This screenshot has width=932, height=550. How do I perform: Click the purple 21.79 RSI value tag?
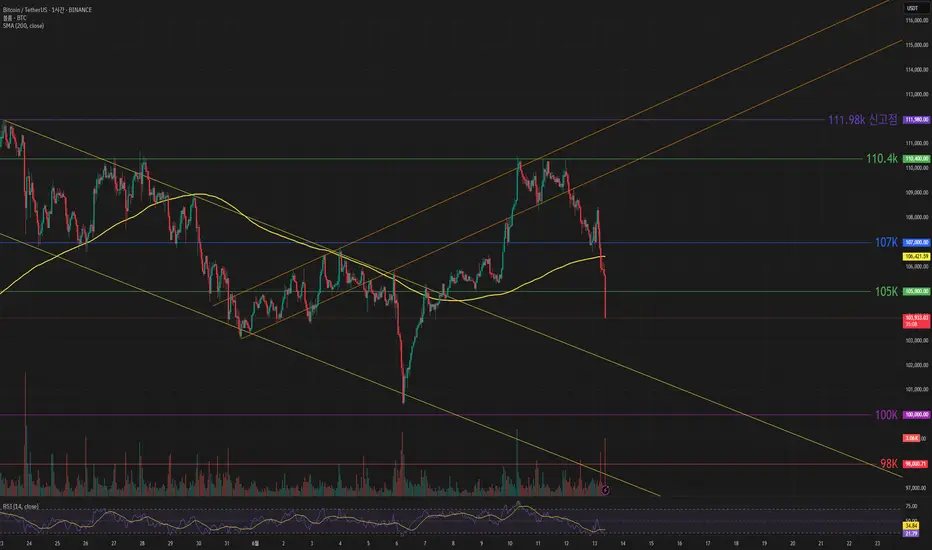[x=911, y=533]
